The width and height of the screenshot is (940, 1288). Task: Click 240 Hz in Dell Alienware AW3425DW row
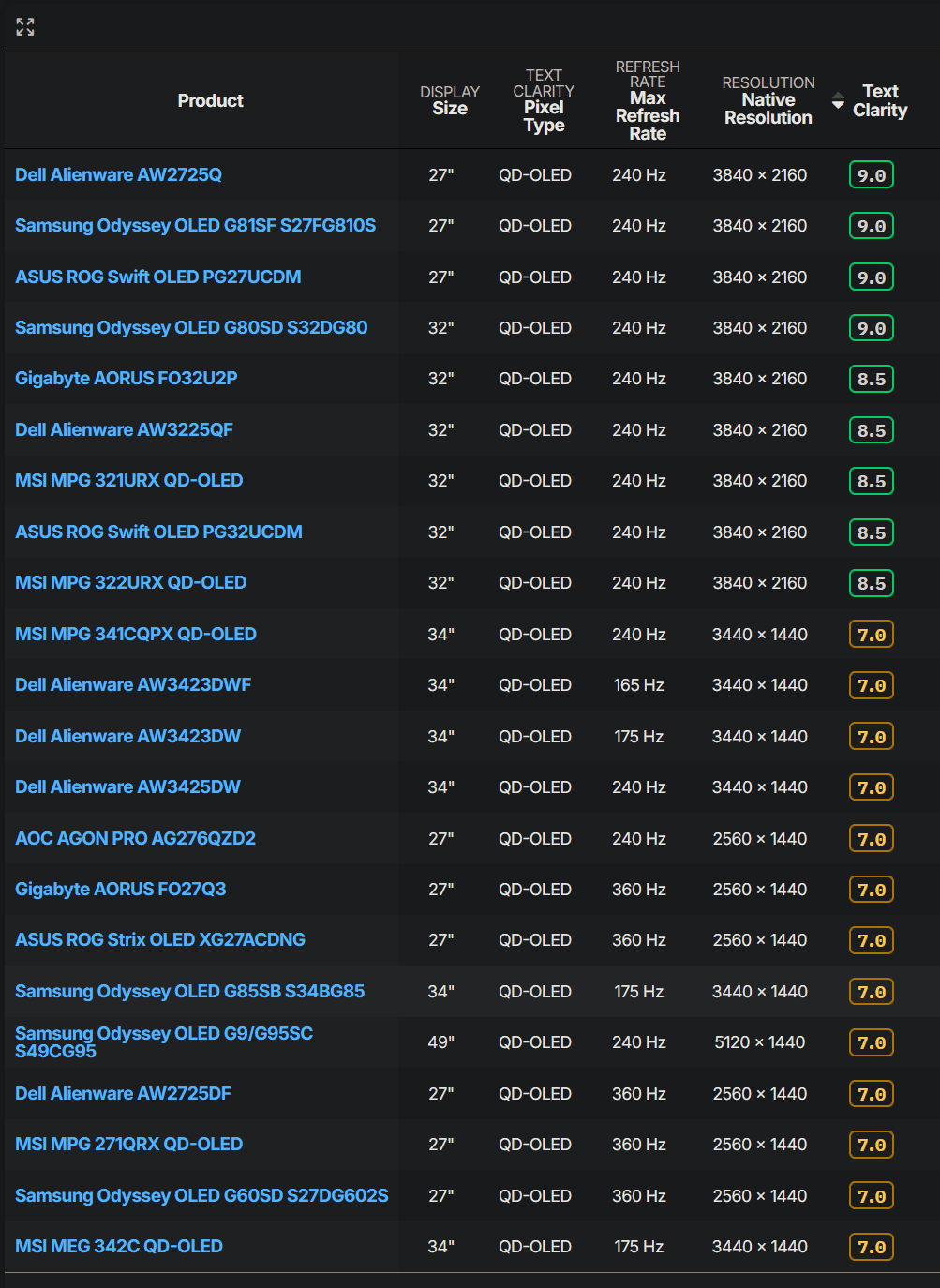639,787
